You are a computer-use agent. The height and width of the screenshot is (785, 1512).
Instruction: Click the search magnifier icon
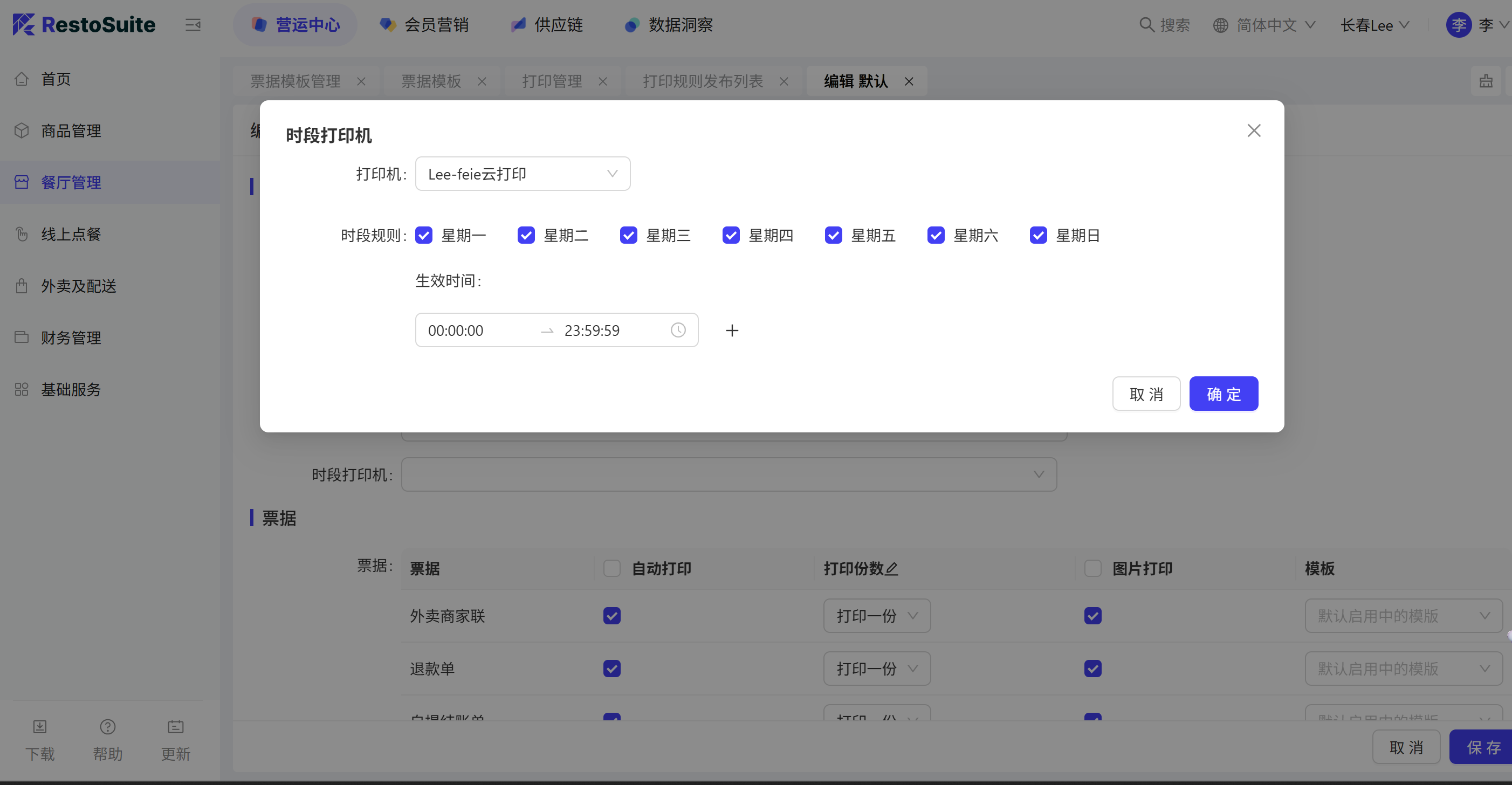(x=1146, y=25)
